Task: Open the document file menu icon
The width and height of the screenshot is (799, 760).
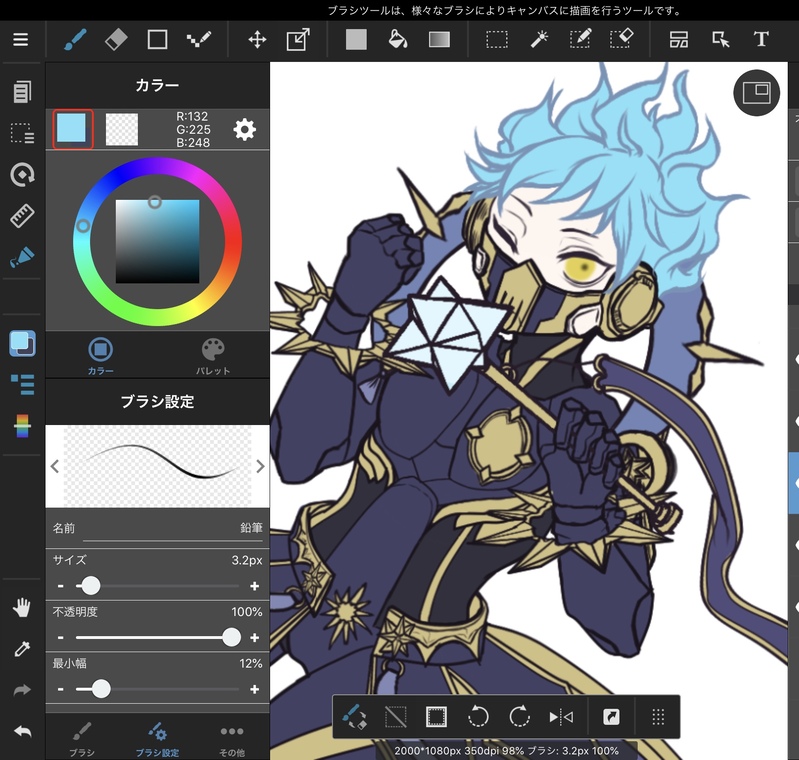Action: point(21,92)
